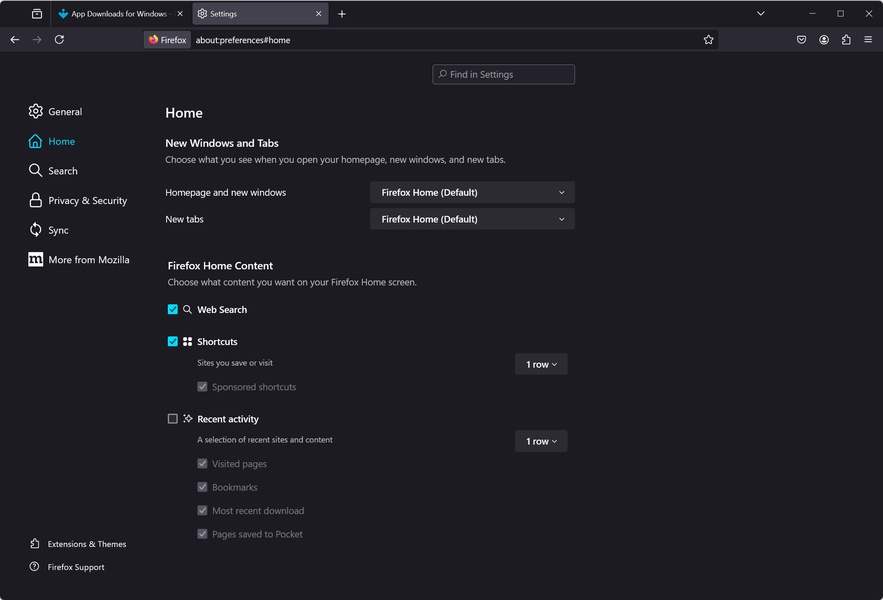Click the reload page icon

pos(59,40)
